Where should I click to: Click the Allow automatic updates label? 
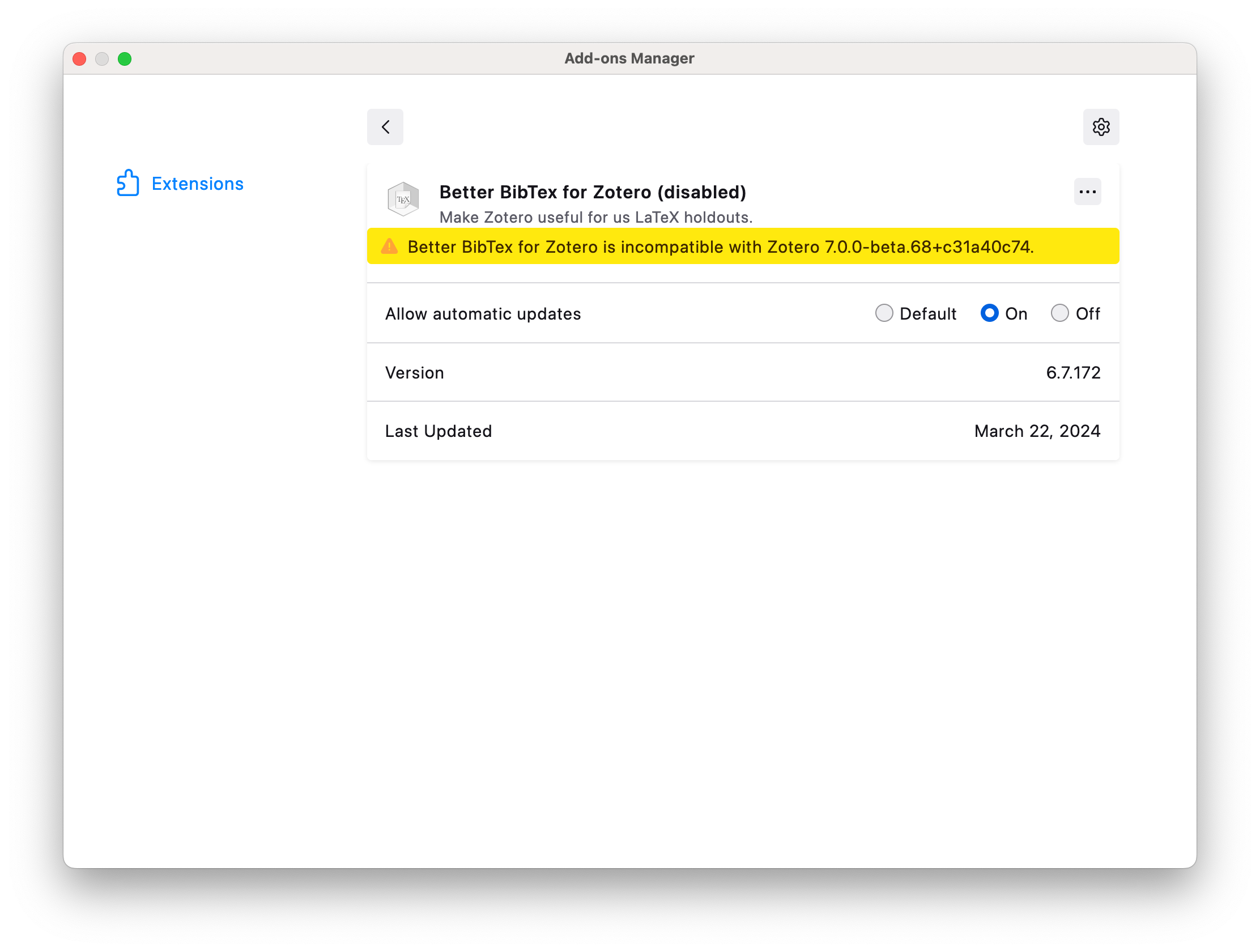coord(483,314)
